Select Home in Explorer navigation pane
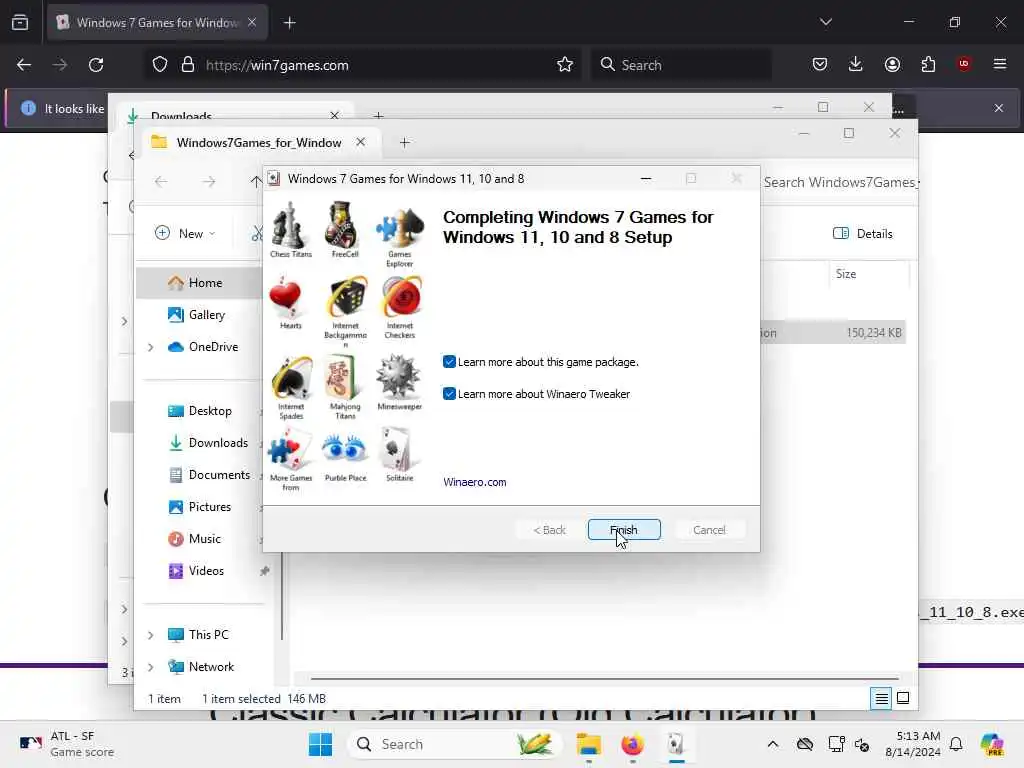This screenshot has width=1024, height=768. 201,283
